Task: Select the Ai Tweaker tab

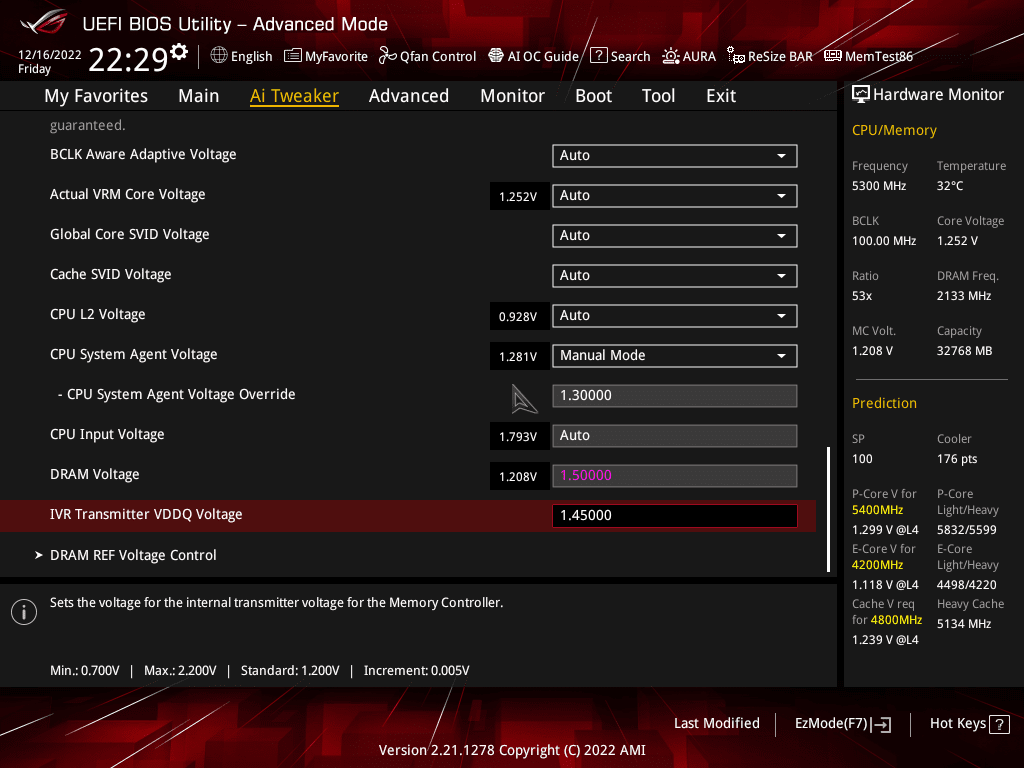Action: pos(294,96)
